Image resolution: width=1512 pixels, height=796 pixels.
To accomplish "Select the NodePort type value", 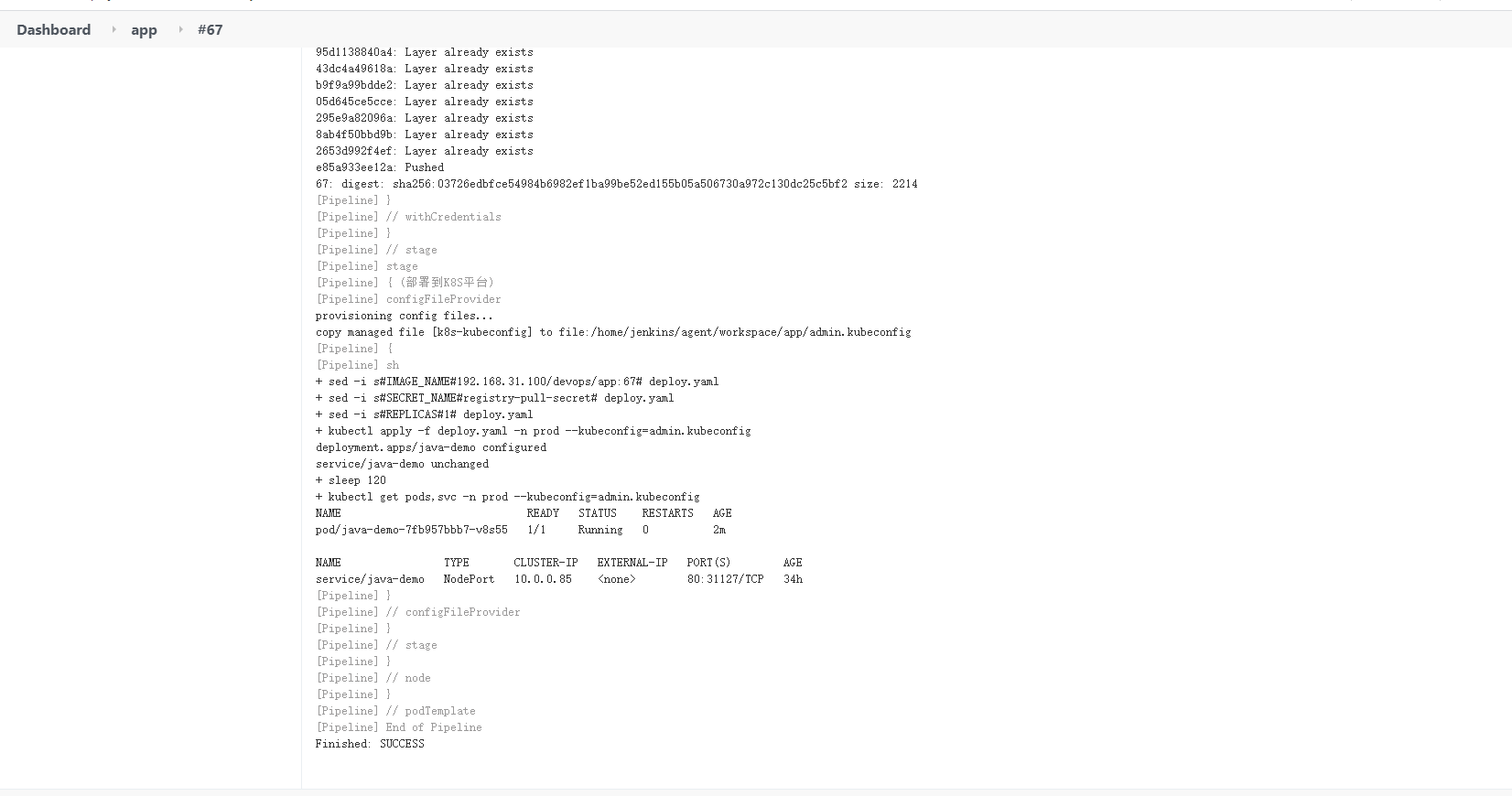I will coord(469,579).
